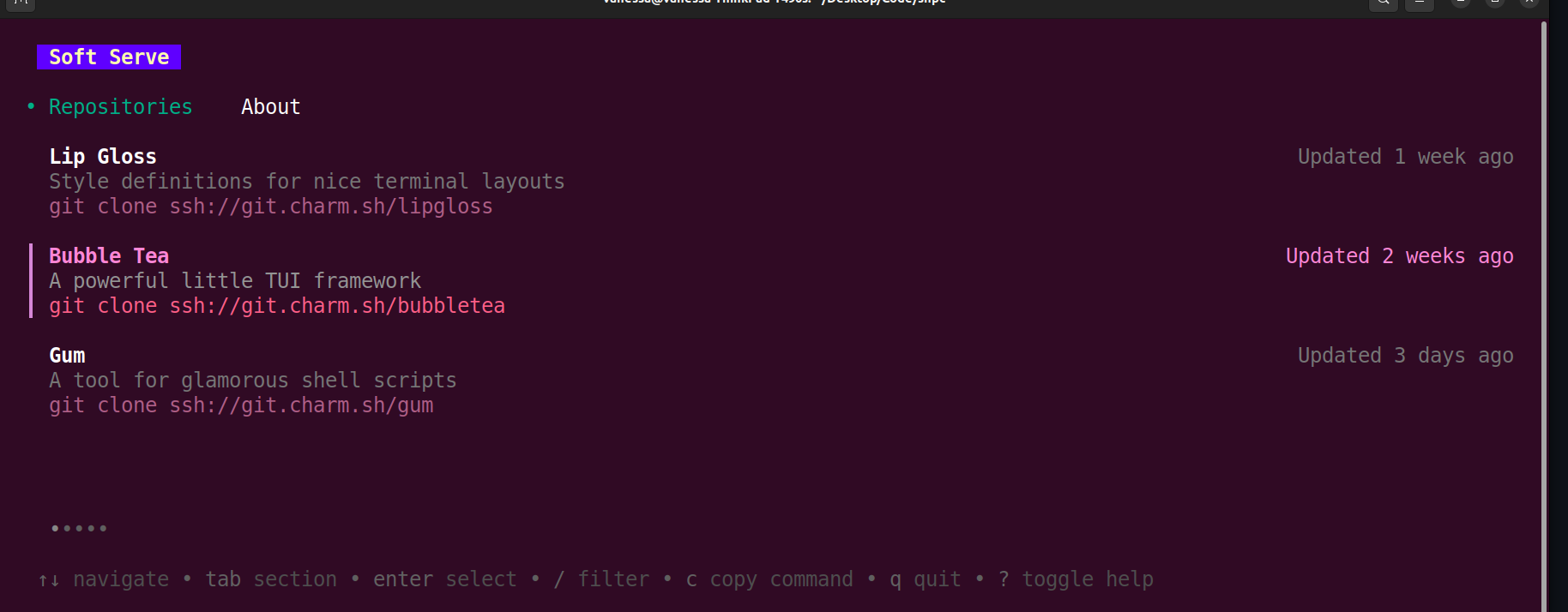Toggle help with the '? toggle help' control
Screen dimensions: 1568x612
click(1076, 579)
